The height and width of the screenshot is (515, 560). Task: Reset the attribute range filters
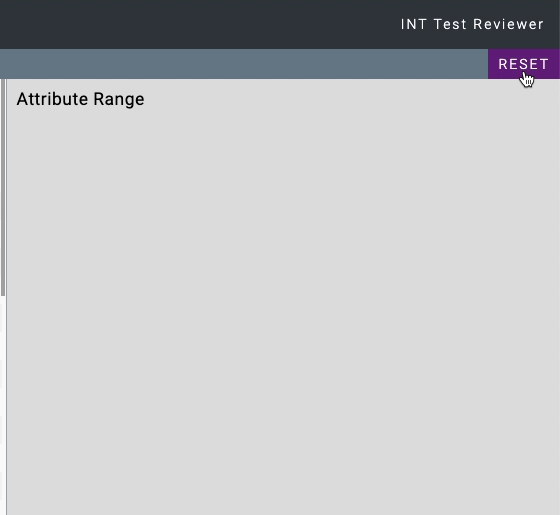(x=524, y=64)
